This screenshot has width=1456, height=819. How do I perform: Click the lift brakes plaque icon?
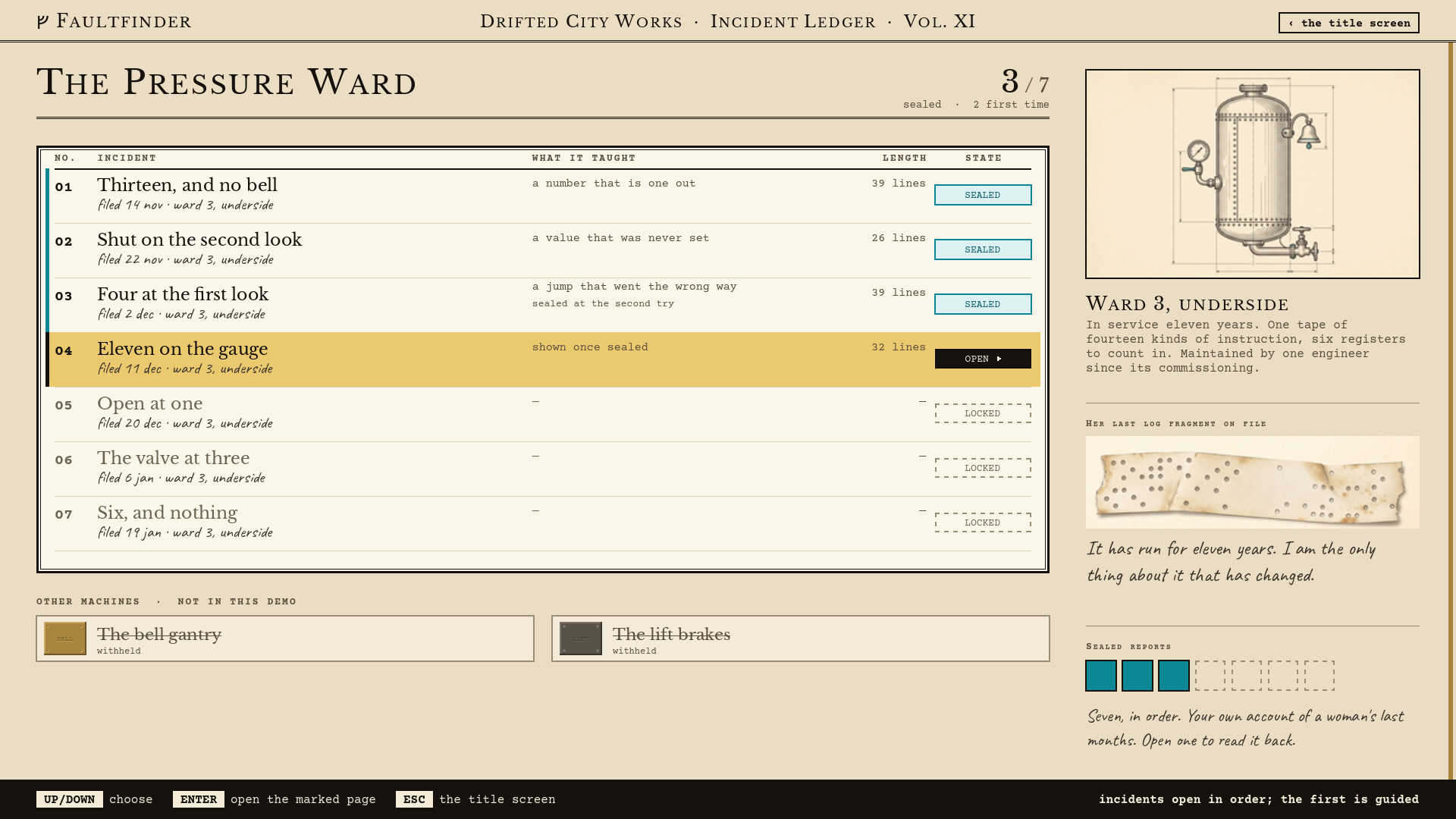coord(581,639)
